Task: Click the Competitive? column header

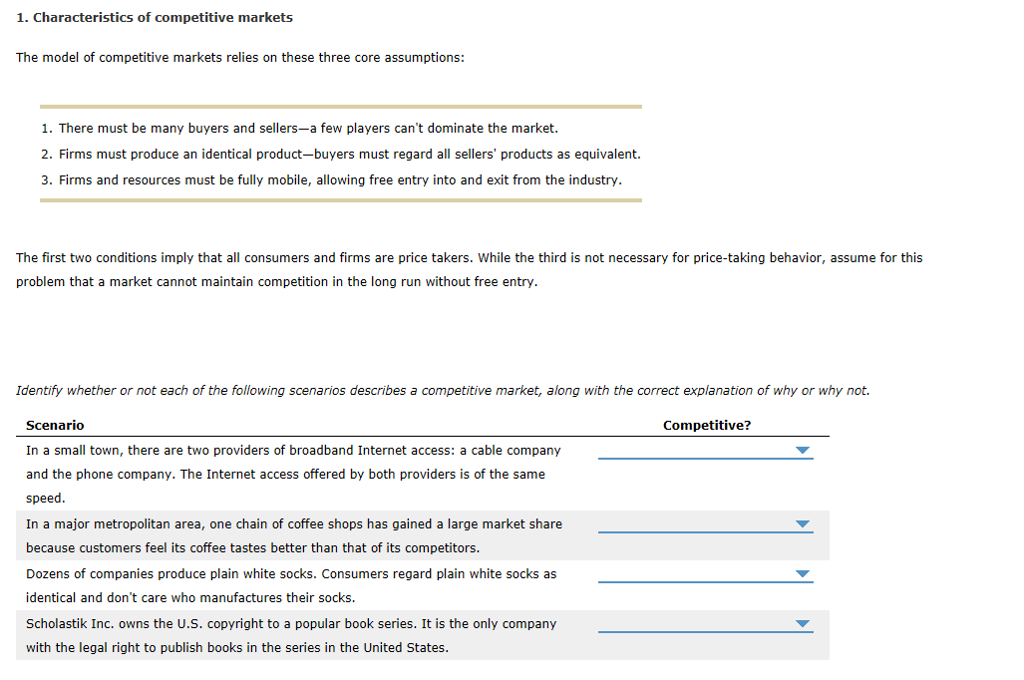Action: tap(707, 425)
